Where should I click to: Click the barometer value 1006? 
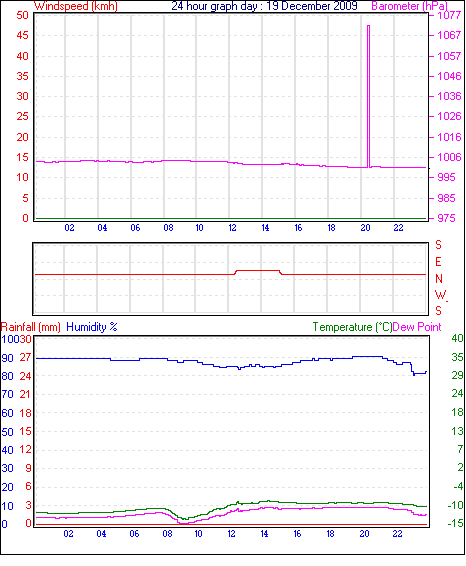(449, 157)
